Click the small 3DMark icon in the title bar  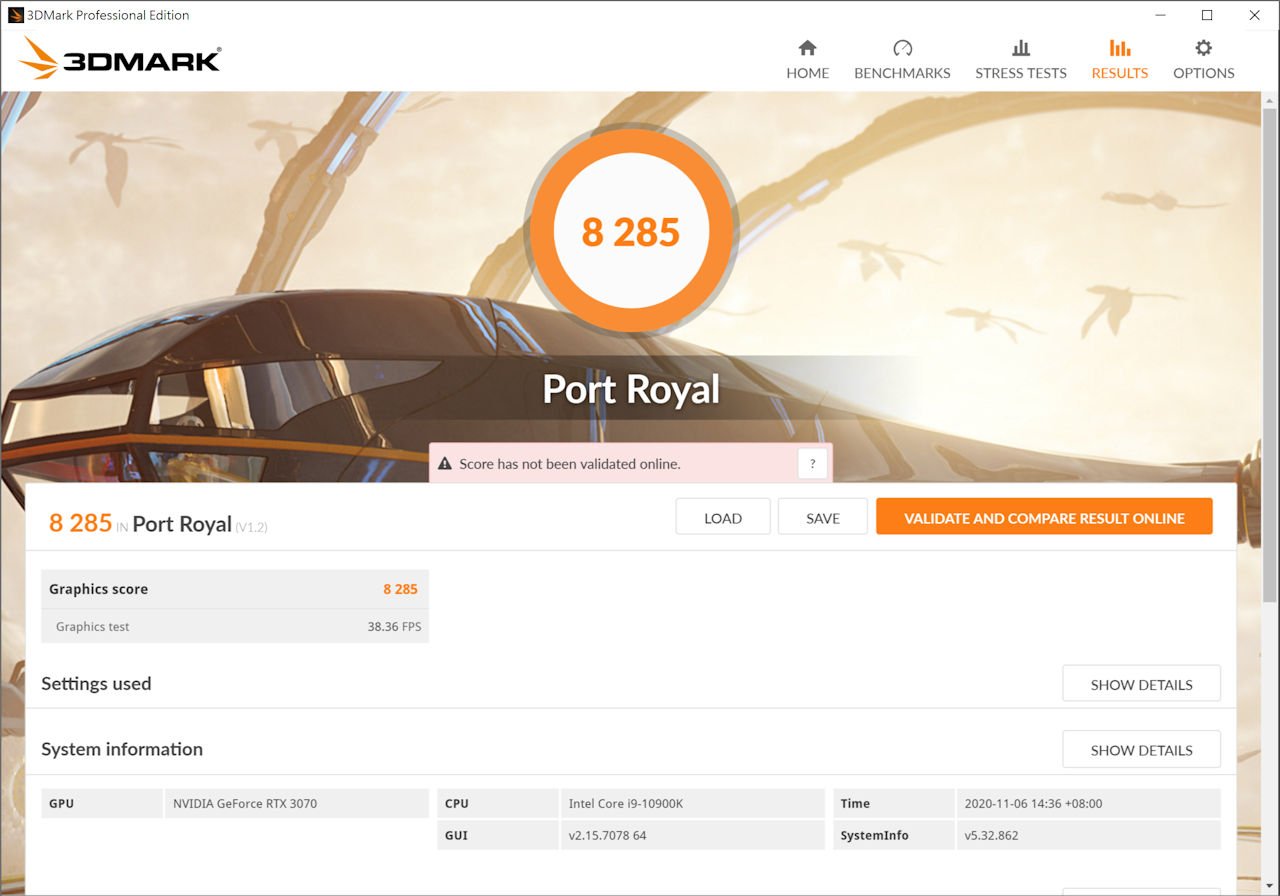(15, 15)
